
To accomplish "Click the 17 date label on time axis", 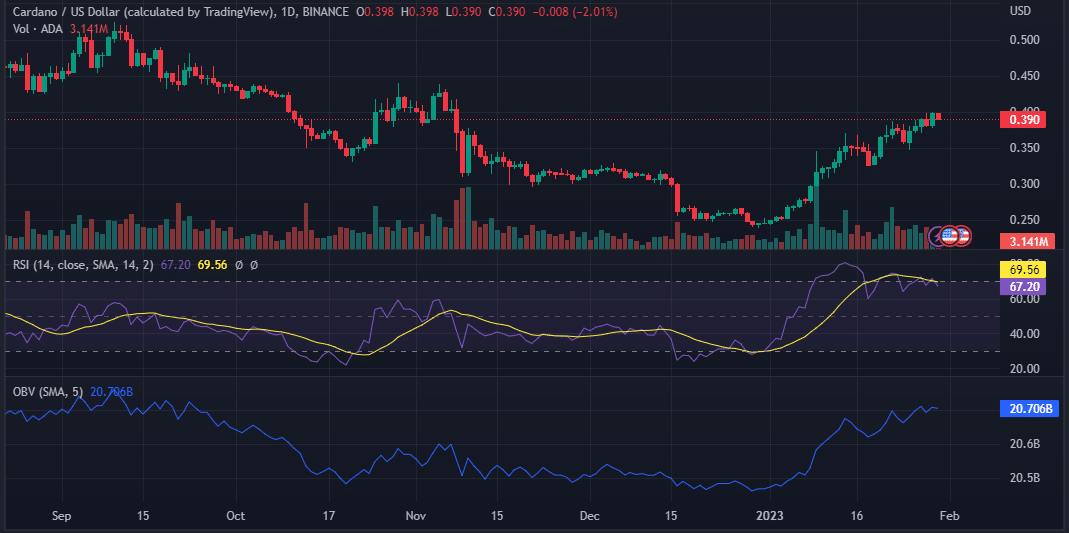I will tap(329, 517).
